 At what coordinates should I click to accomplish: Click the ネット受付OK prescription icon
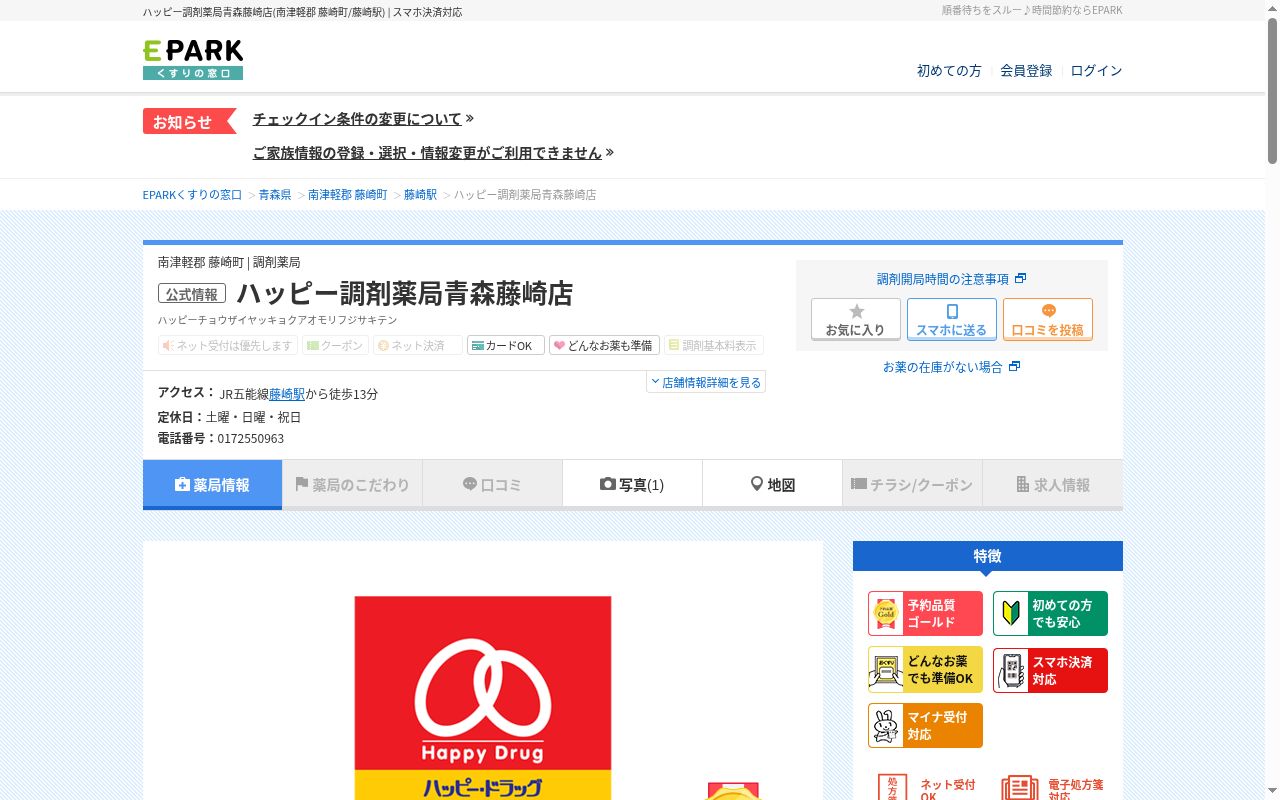point(926,786)
